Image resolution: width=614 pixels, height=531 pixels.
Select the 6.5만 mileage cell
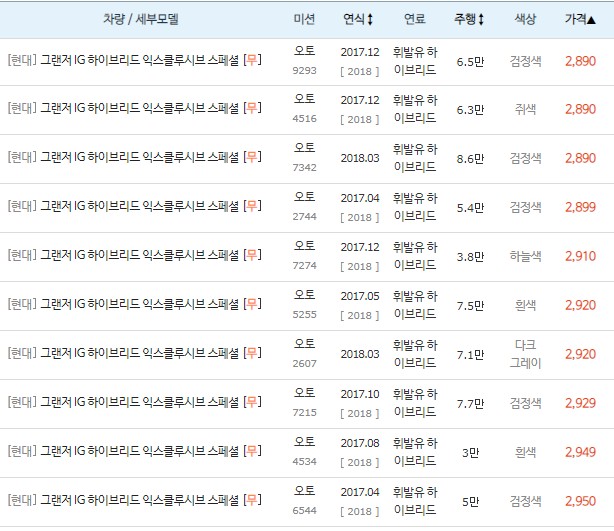470,61
